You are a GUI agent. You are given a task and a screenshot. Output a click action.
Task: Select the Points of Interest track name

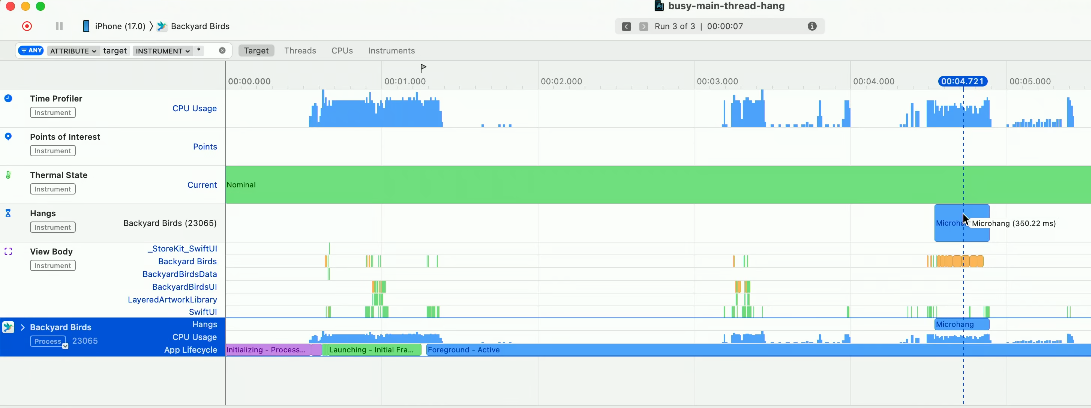tap(65, 137)
